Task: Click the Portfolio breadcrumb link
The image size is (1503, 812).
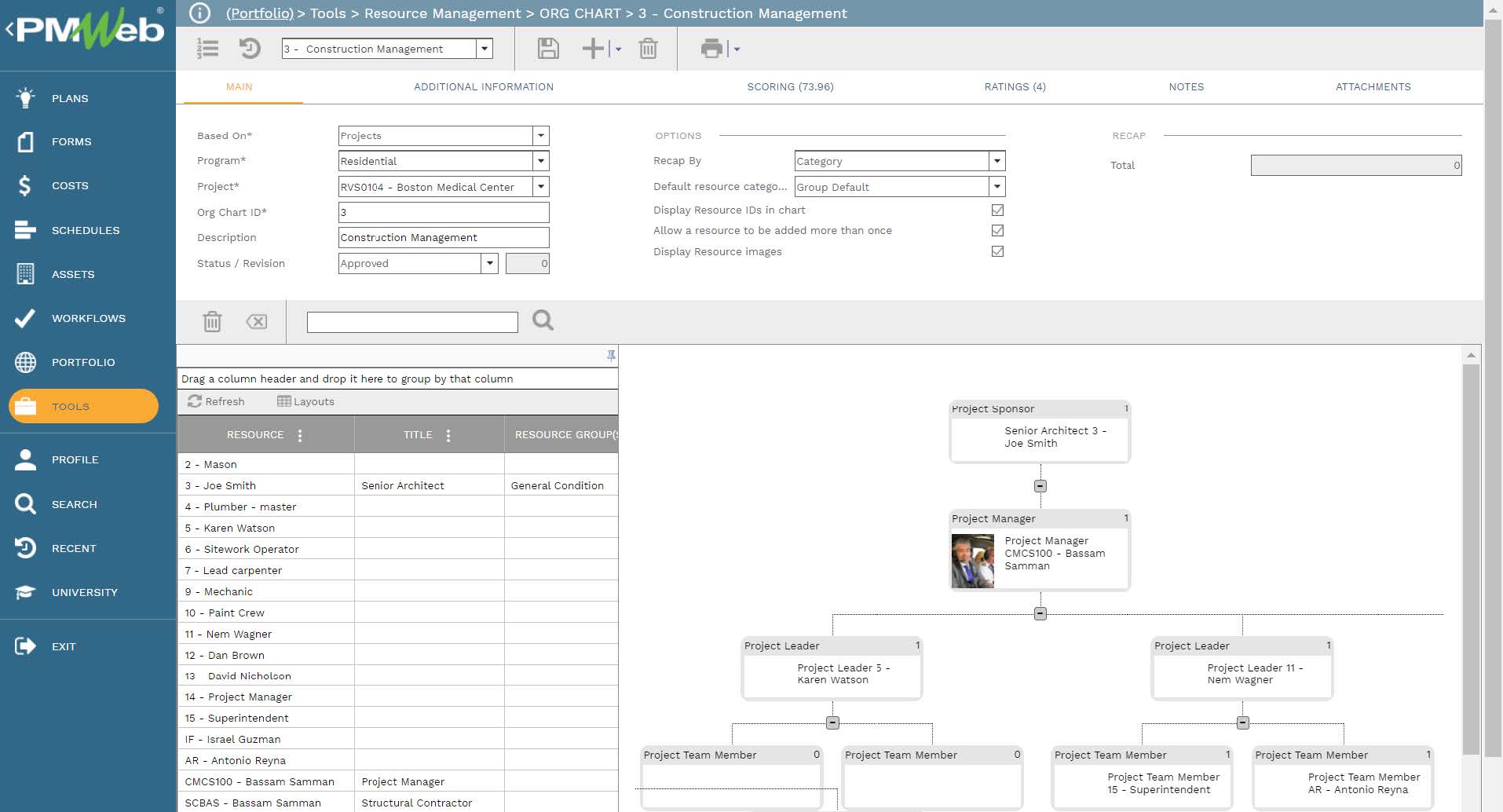Action: (259, 13)
